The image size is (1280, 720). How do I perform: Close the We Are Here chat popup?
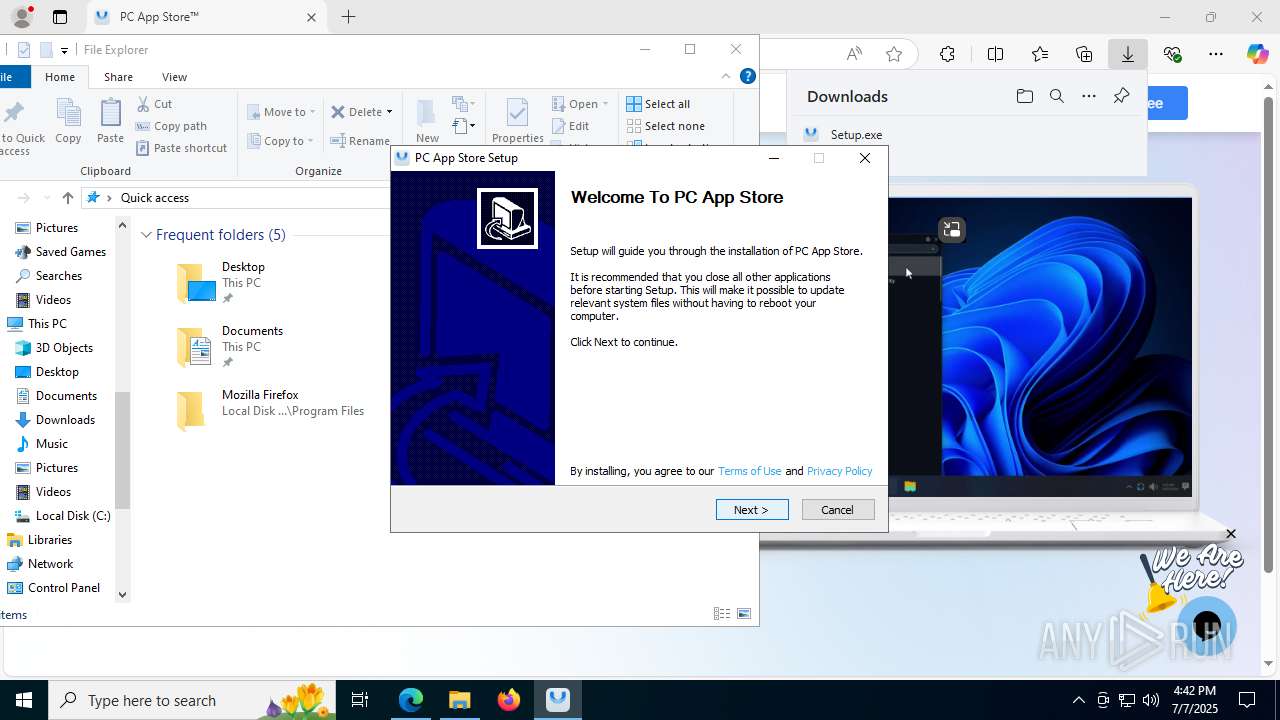[1231, 534]
